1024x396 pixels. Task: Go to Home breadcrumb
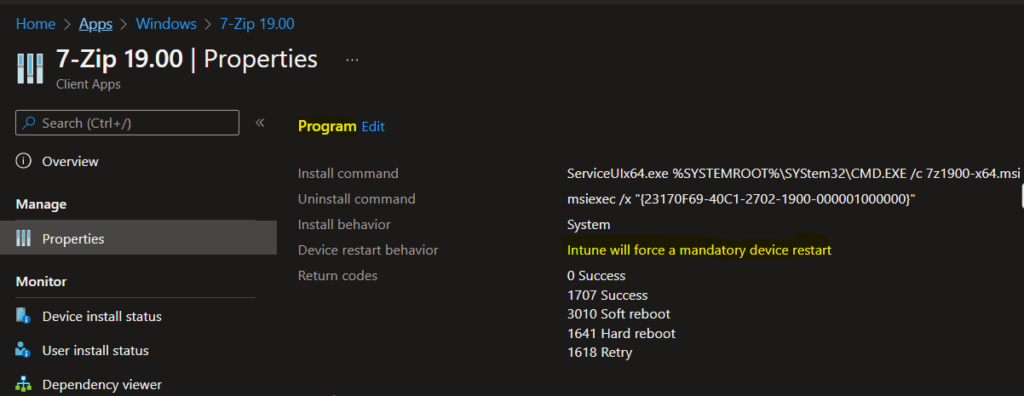click(36, 24)
